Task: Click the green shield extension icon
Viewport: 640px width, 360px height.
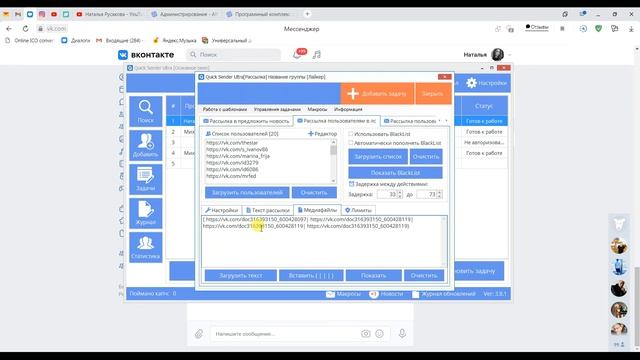Action: (x=598, y=29)
